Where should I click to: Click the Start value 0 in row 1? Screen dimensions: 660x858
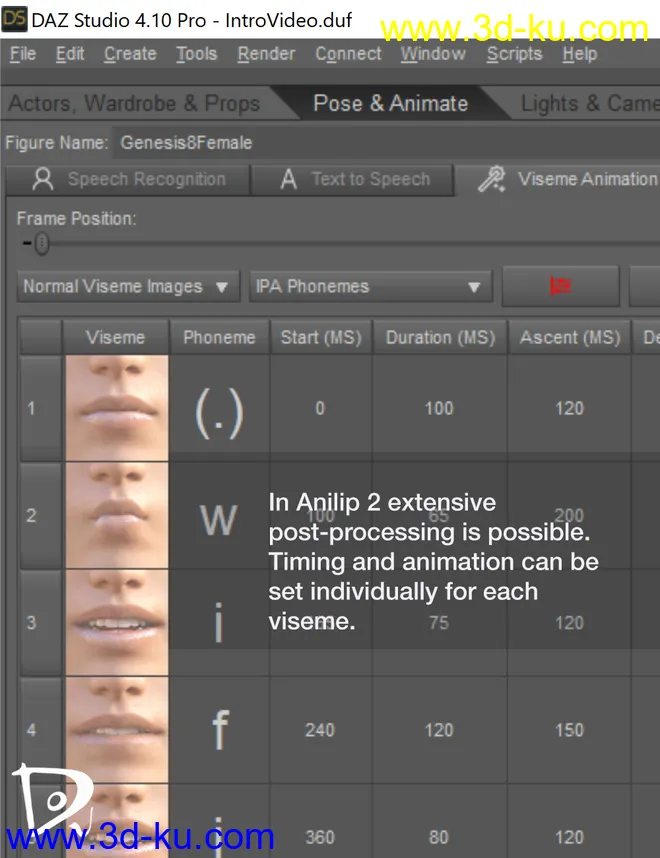[x=320, y=408]
